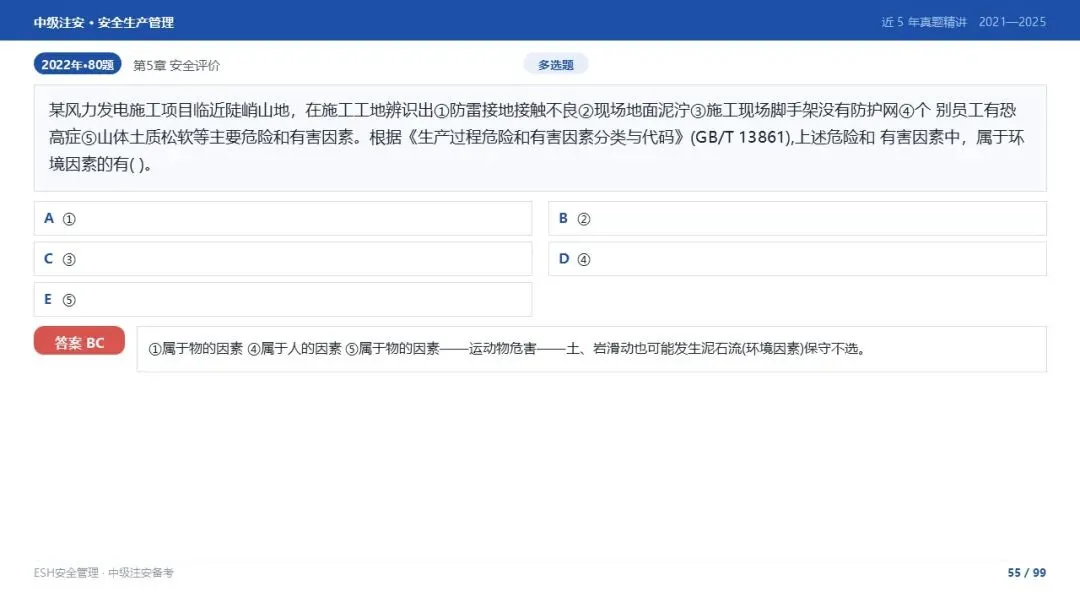This screenshot has width=1080, height=608.
Task: Click the header title 中级注安・安全生产管理
Action: pos(104,23)
